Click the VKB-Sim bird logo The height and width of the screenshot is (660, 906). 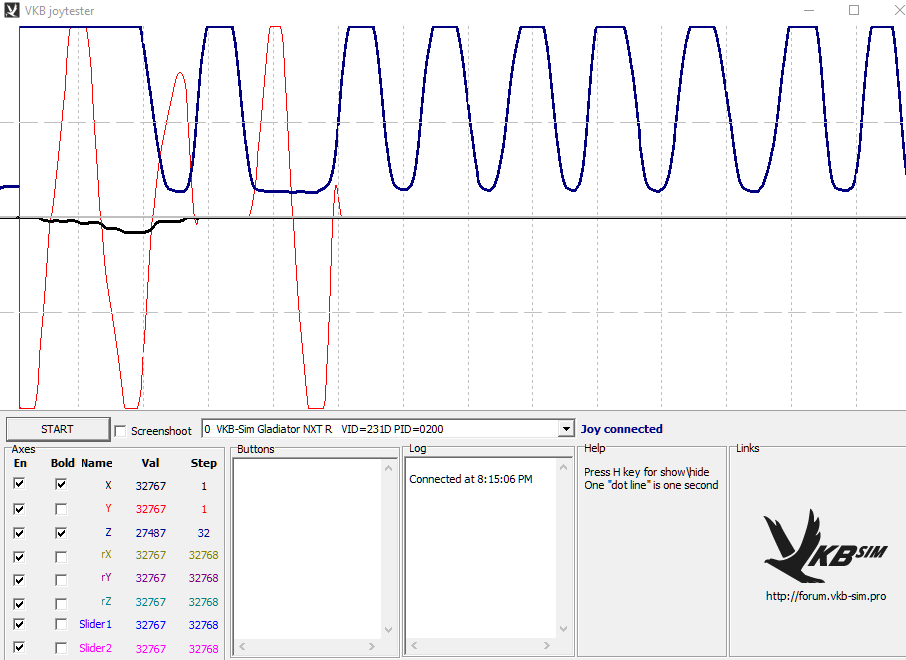tap(825, 546)
